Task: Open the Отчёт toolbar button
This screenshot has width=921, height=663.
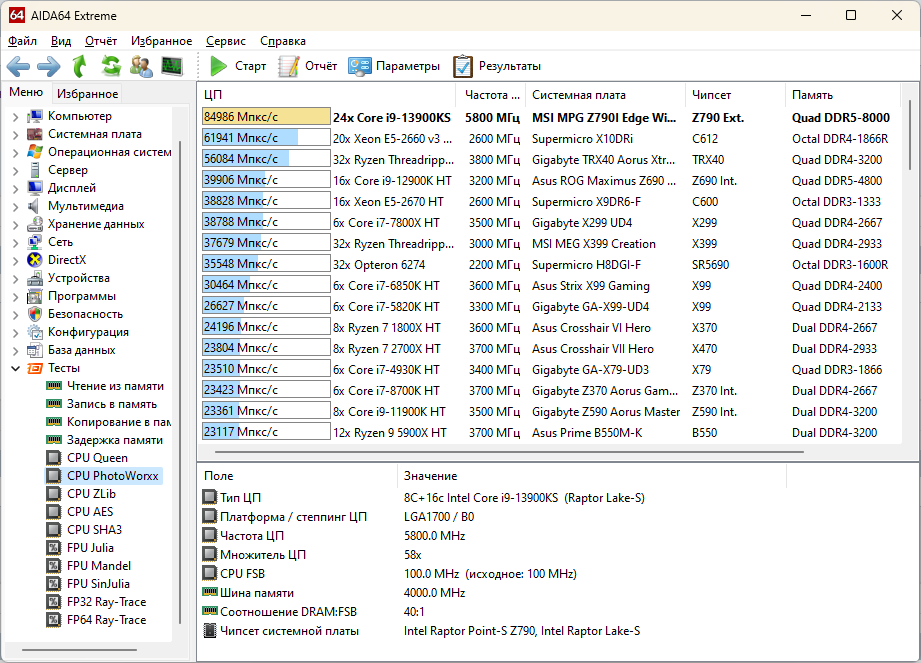Action: [308, 66]
